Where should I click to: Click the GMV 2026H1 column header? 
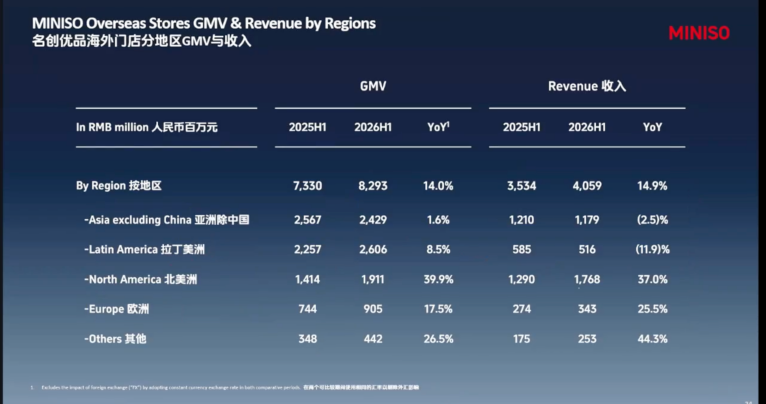[x=373, y=128]
